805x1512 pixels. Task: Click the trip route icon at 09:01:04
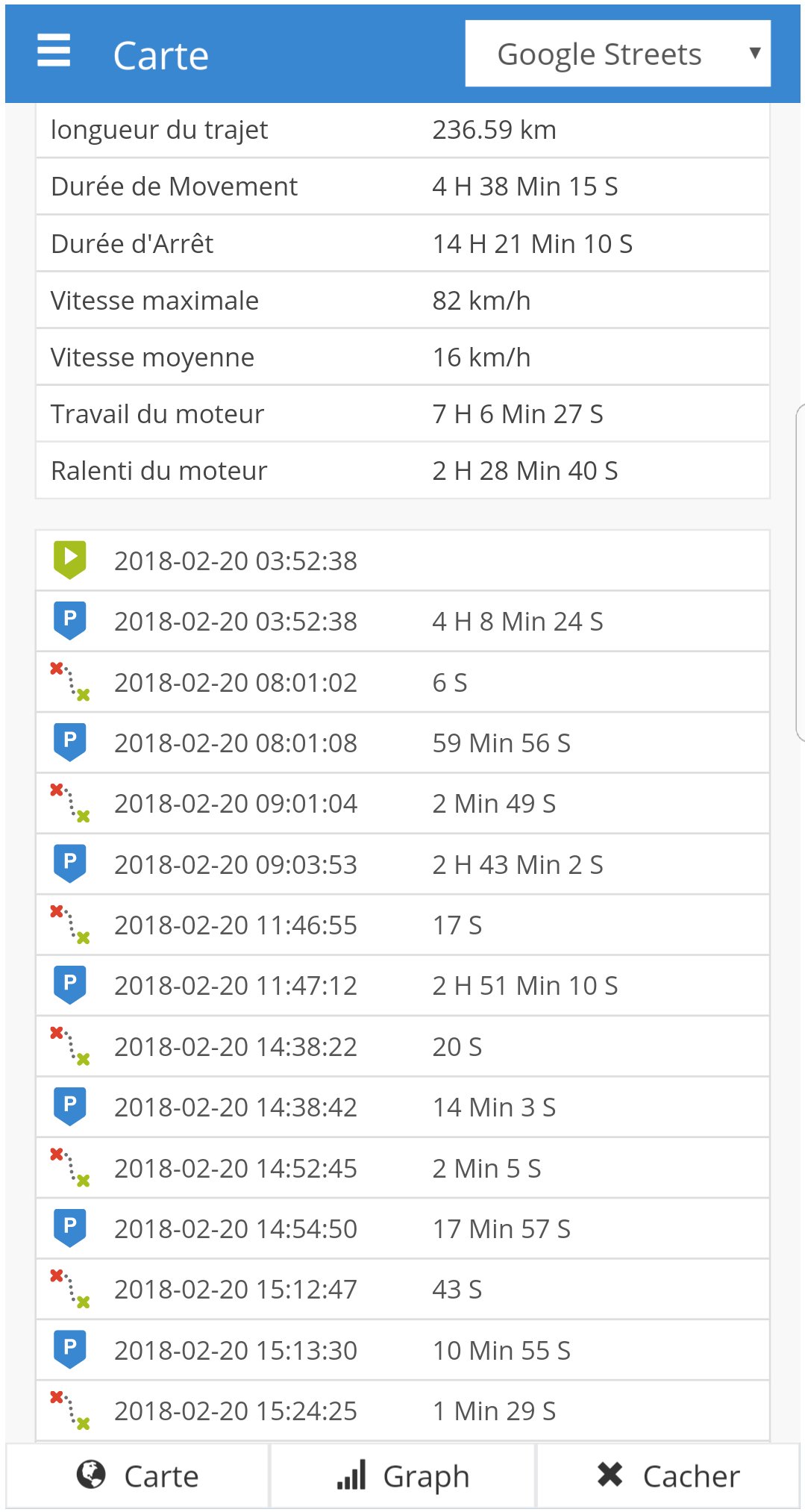[69, 803]
